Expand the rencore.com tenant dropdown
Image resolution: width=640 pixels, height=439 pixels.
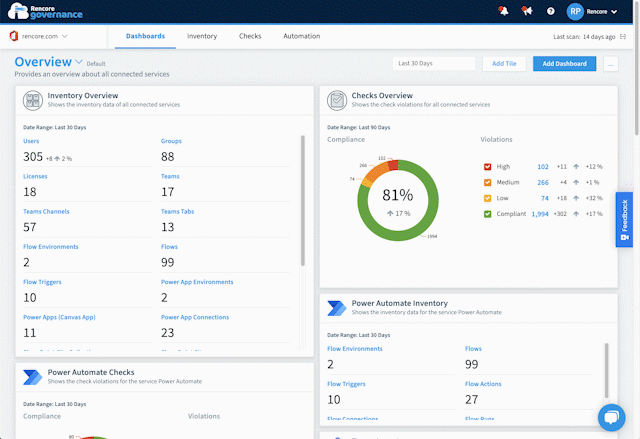[x=64, y=36]
